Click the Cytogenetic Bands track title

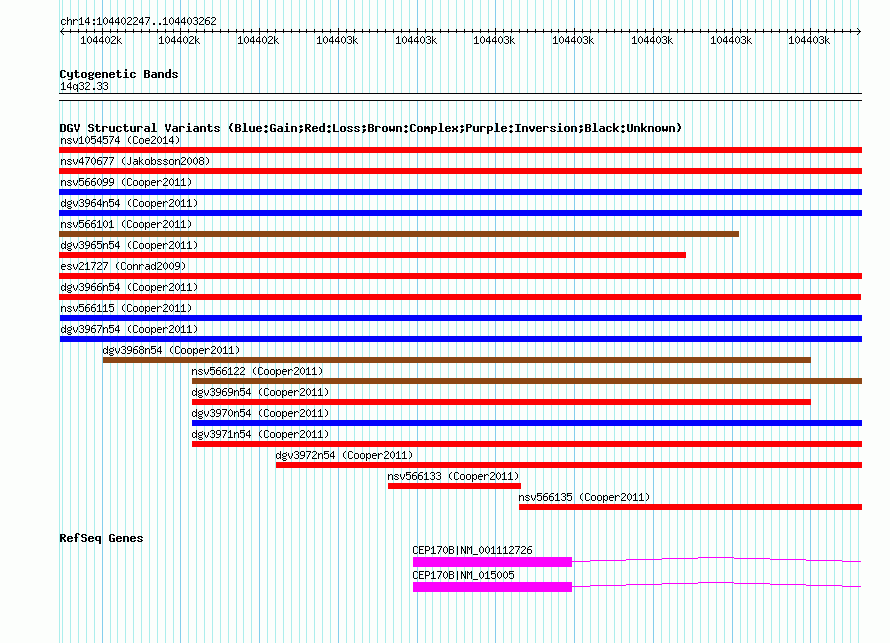[119, 74]
